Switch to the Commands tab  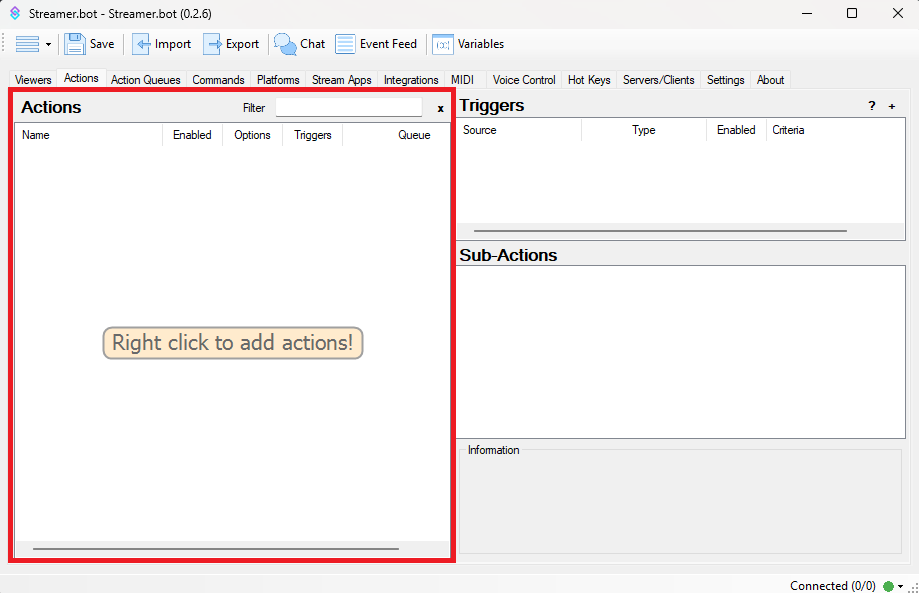pos(218,80)
